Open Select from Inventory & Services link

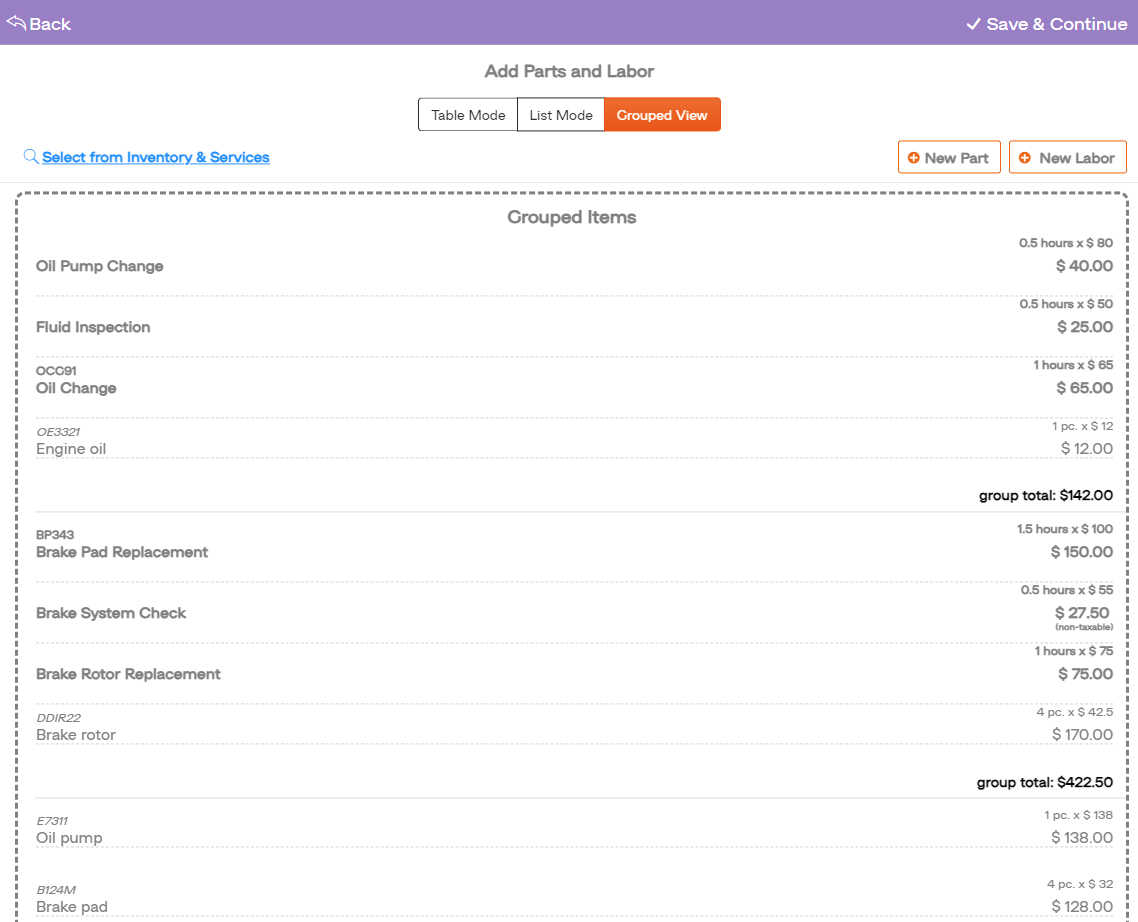pos(156,157)
